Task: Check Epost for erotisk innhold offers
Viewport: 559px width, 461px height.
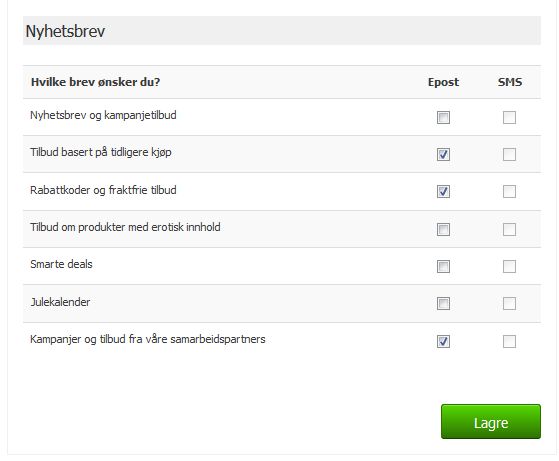Action: (x=443, y=229)
